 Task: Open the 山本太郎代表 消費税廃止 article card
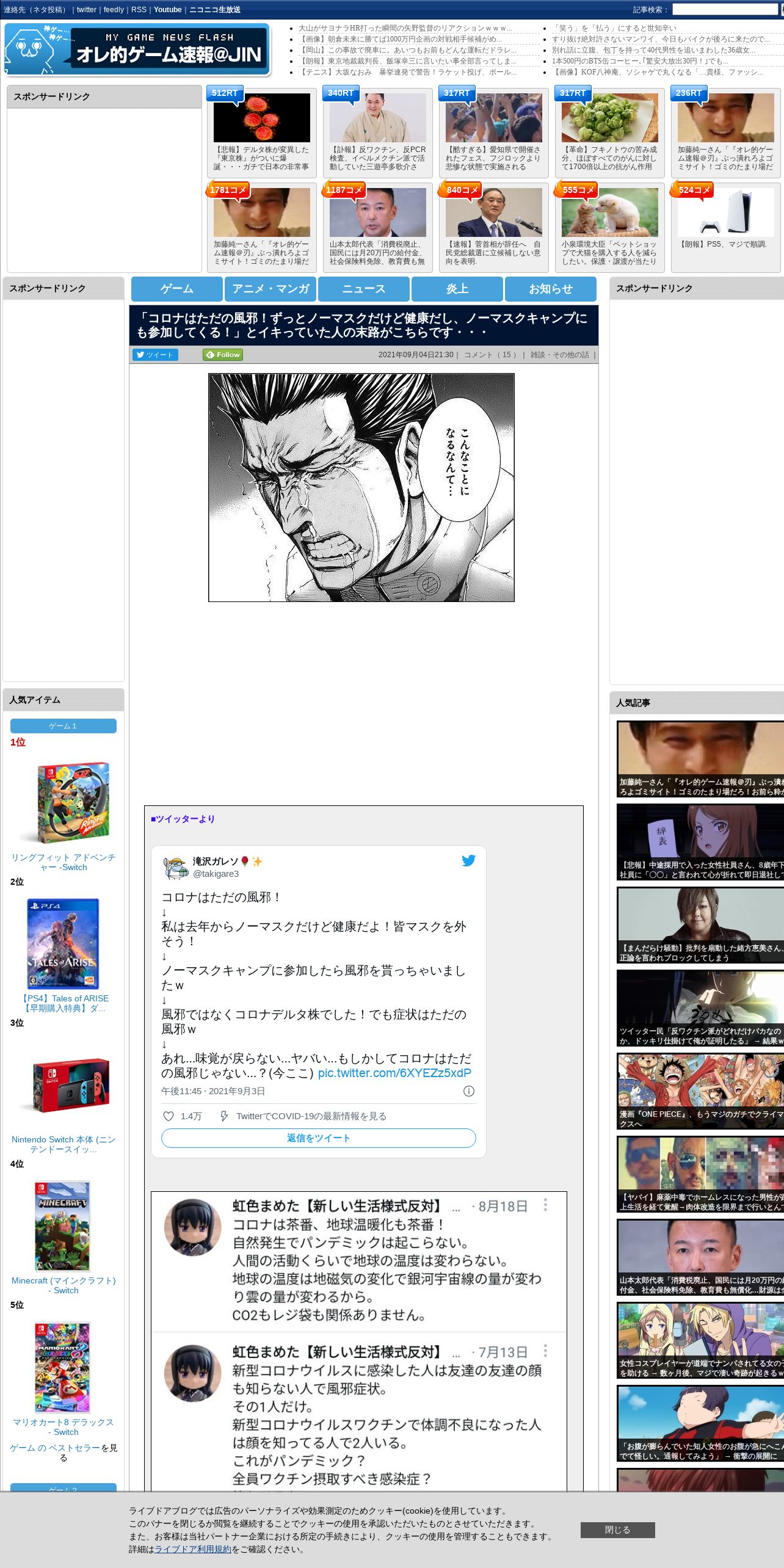tap(378, 228)
